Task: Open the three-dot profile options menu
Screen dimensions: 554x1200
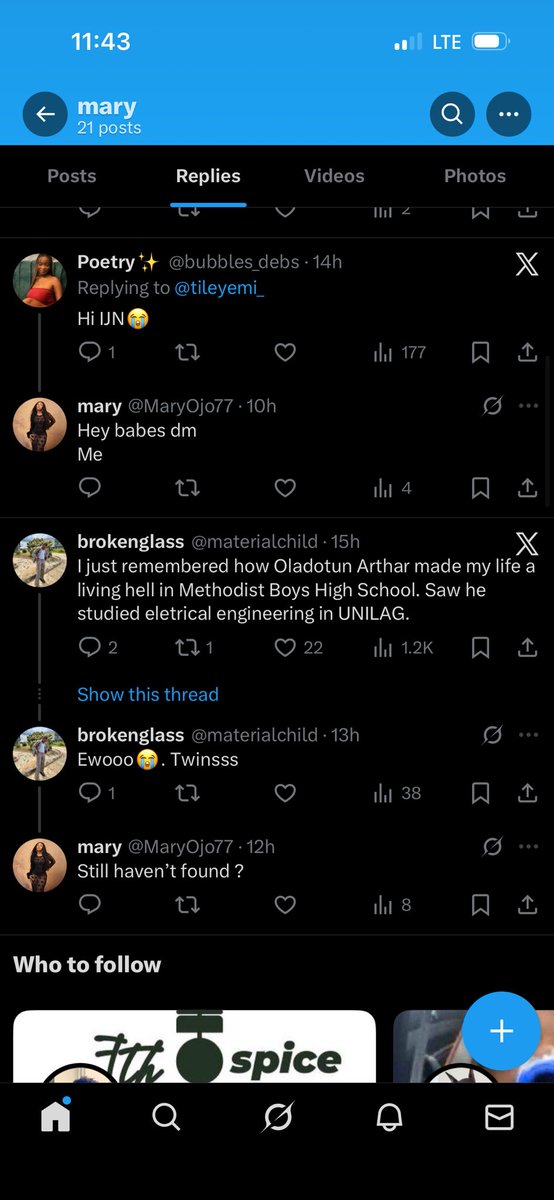Action: pos(509,115)
